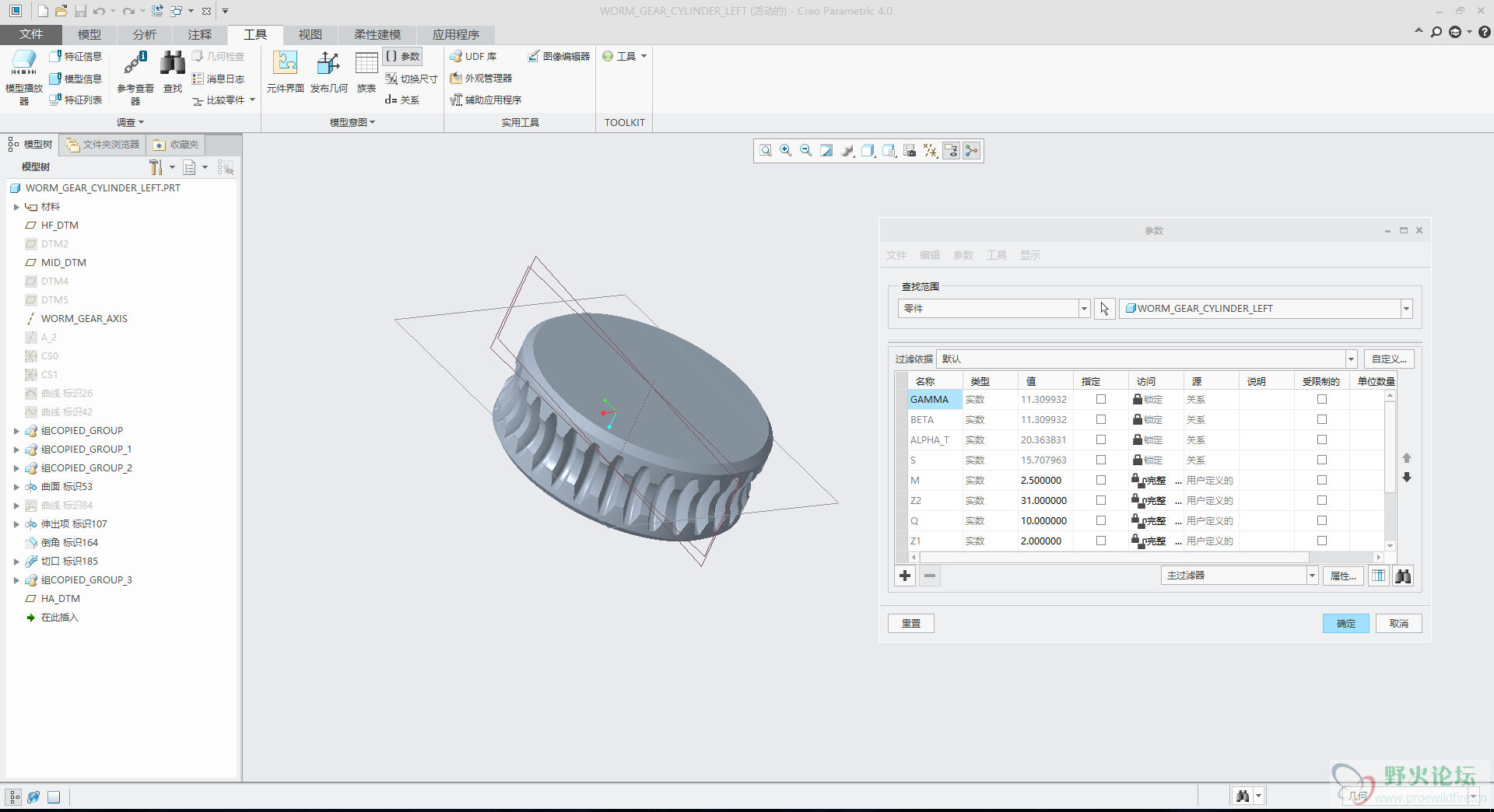Screen dimensions: 1494x812
Task: Open the 默认 filter dropdown
Action: tap(1351, 359)
